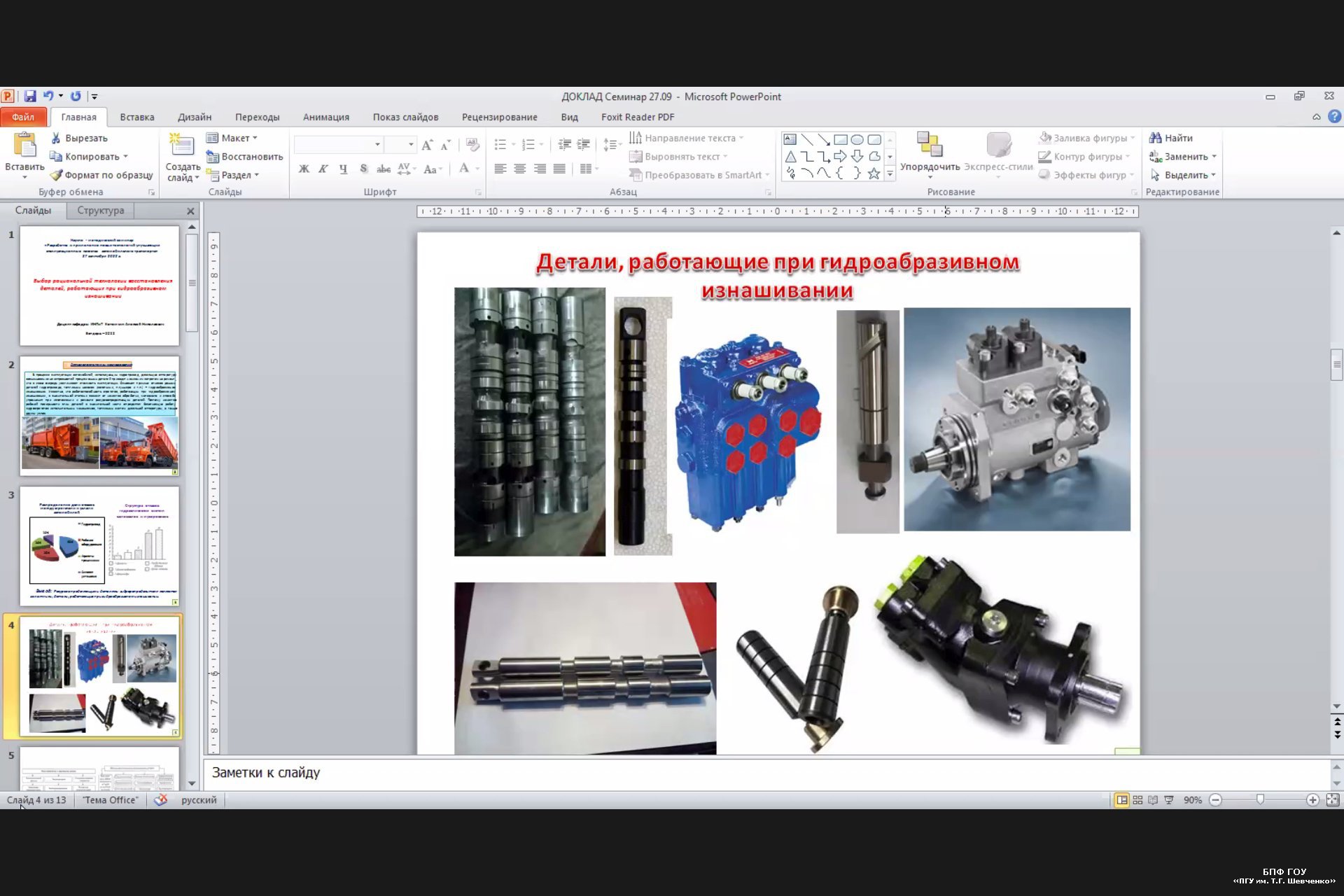Click Восстановить to reset the slide
Screen dimensions: 1344x896
[x=245, y=157]
